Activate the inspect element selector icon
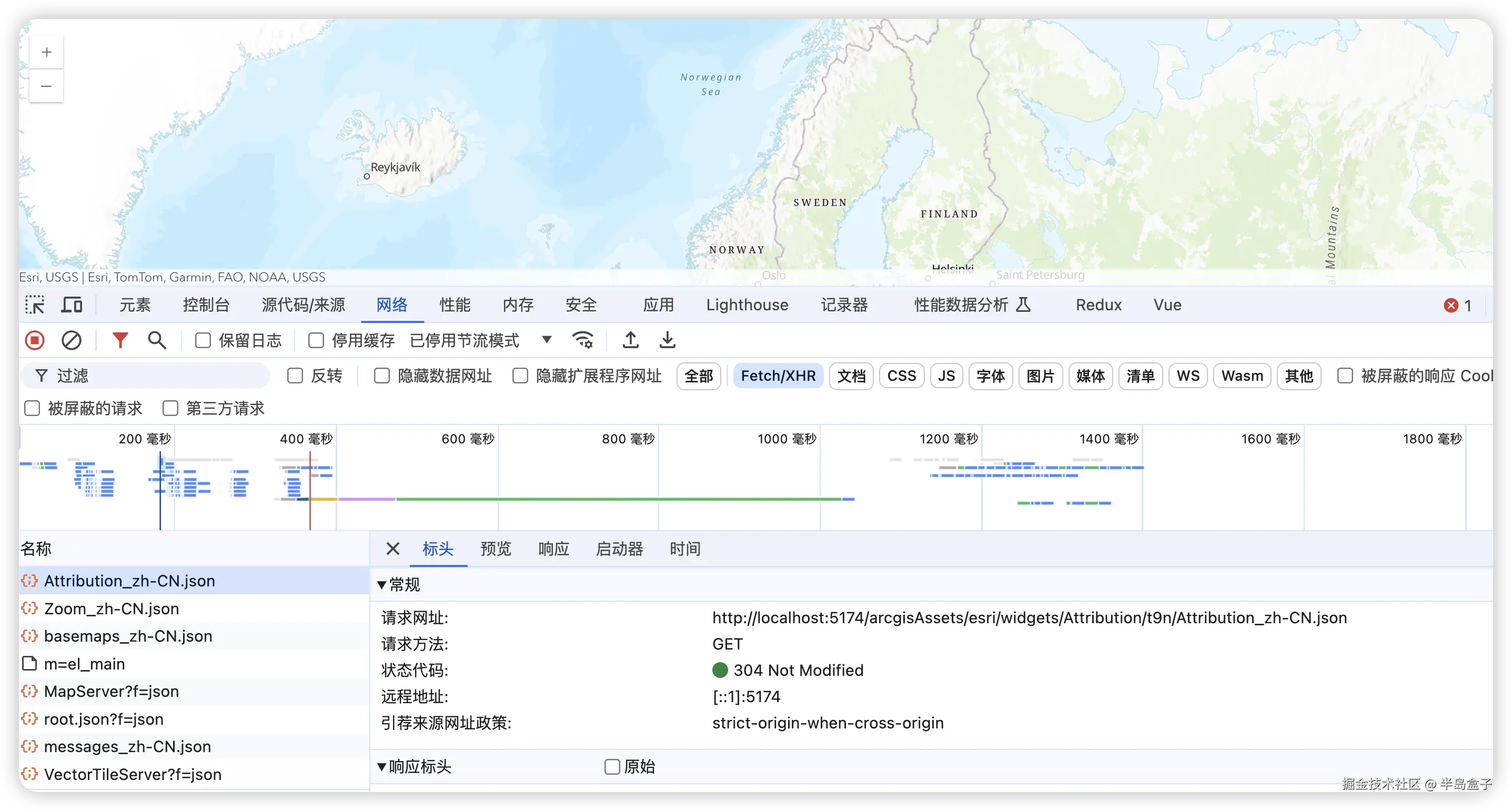The height and width of the screenshot is (811, 1512). click(35, 305)
